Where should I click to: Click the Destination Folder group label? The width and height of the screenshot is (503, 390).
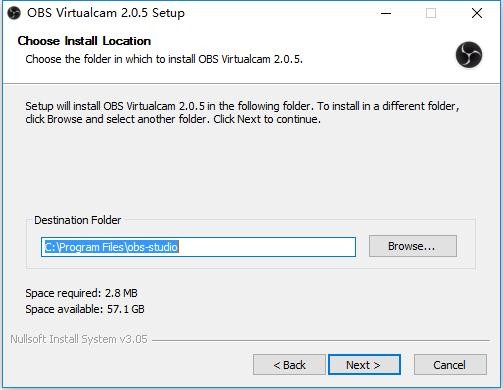[78, 220]
